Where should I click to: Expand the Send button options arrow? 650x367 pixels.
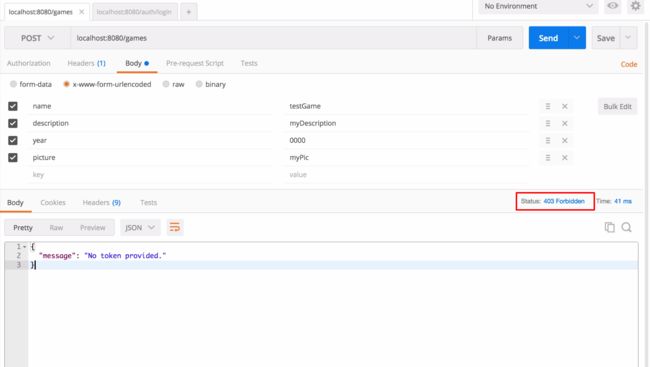(577, 38)
